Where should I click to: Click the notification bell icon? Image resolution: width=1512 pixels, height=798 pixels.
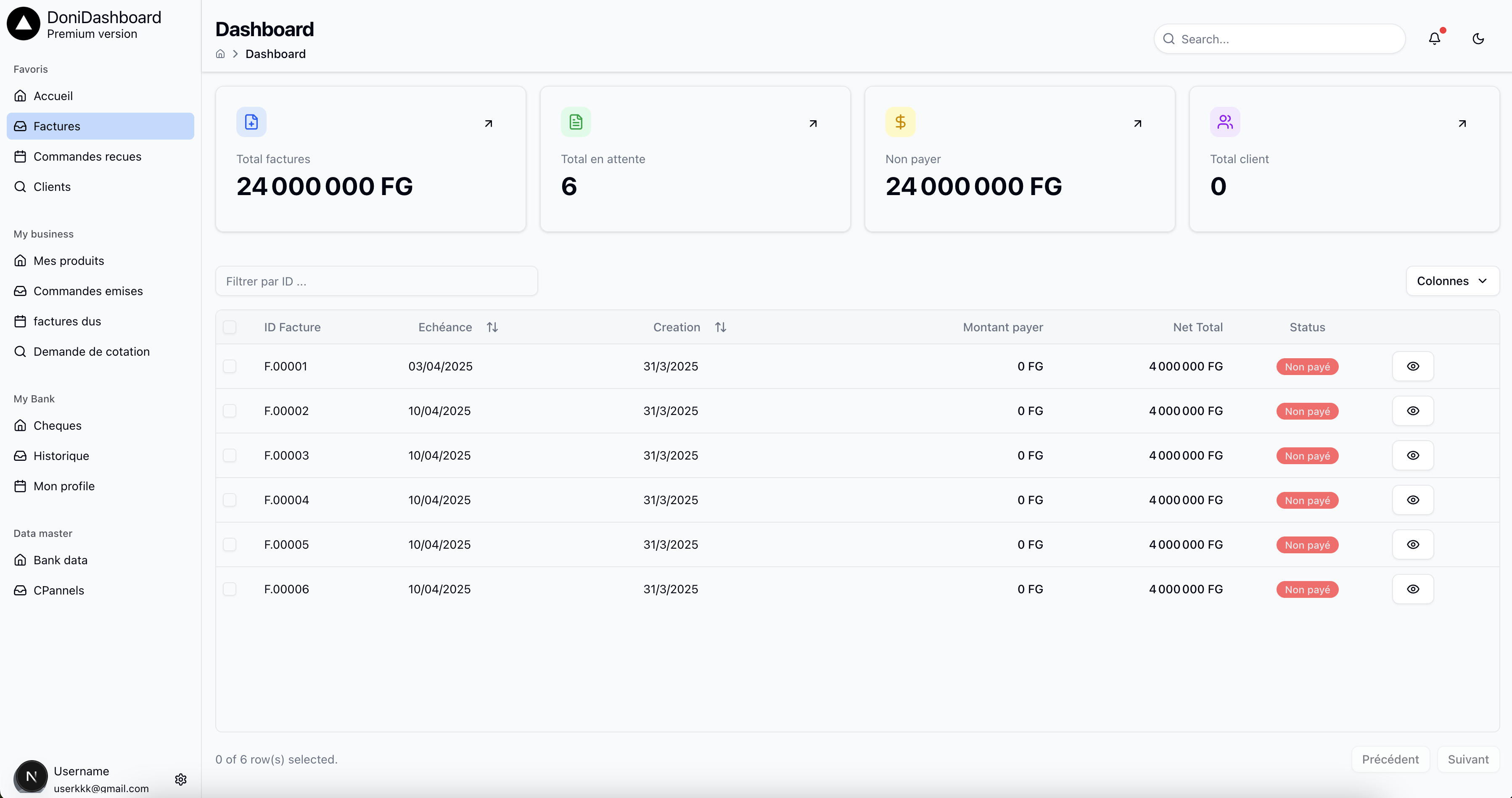tap(1434, 38)
